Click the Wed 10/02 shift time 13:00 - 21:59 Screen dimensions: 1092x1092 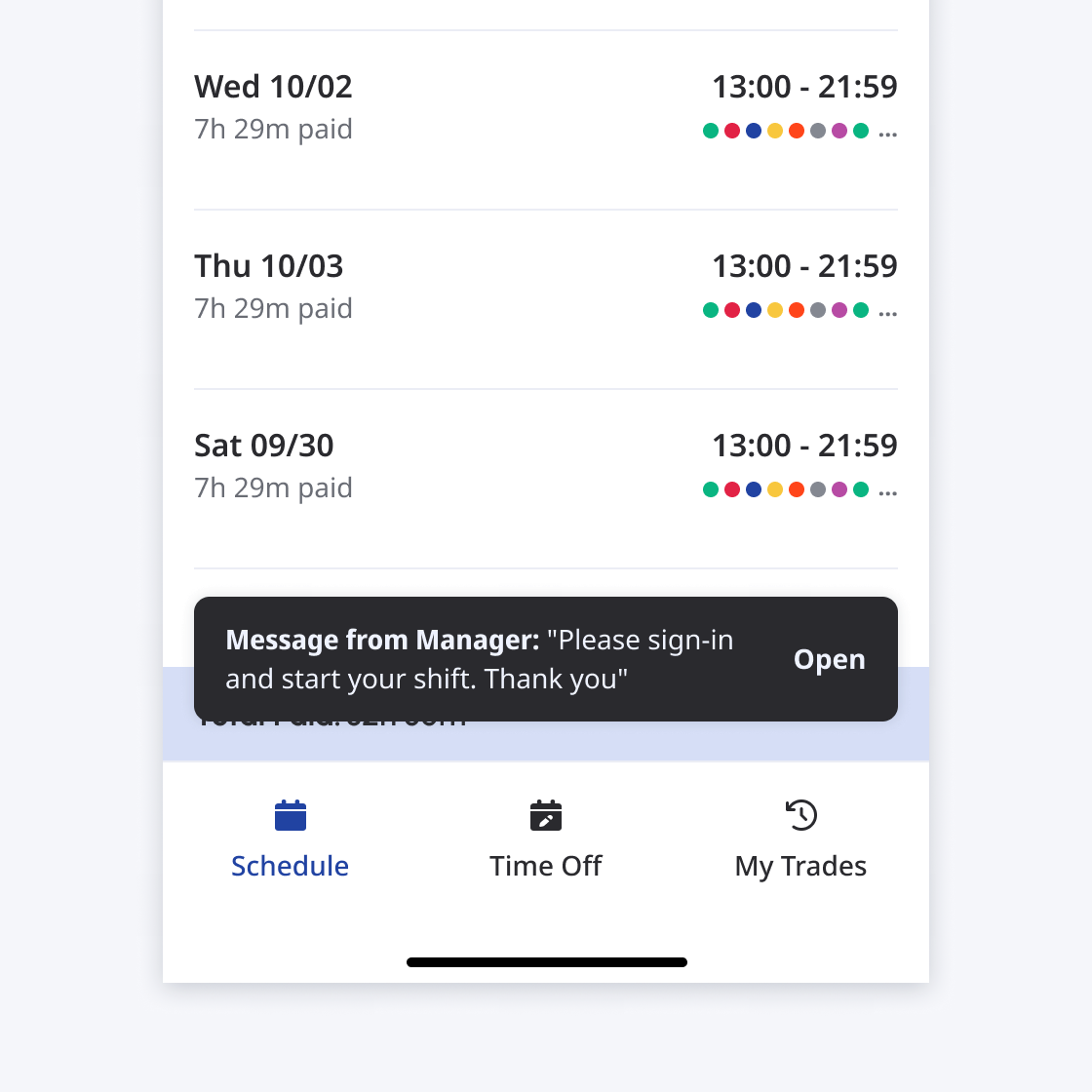coord(804,87)
